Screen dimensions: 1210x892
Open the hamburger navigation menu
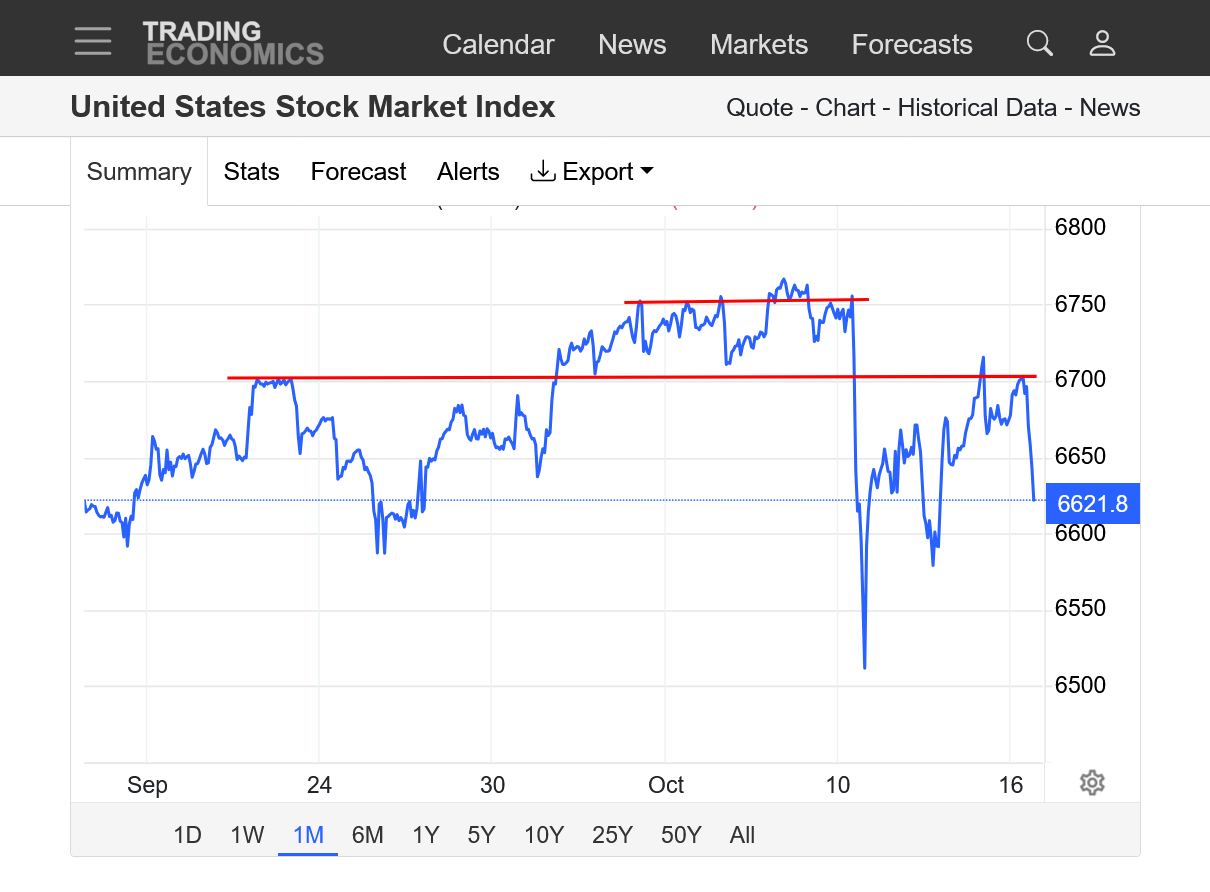tap(93, 41)
